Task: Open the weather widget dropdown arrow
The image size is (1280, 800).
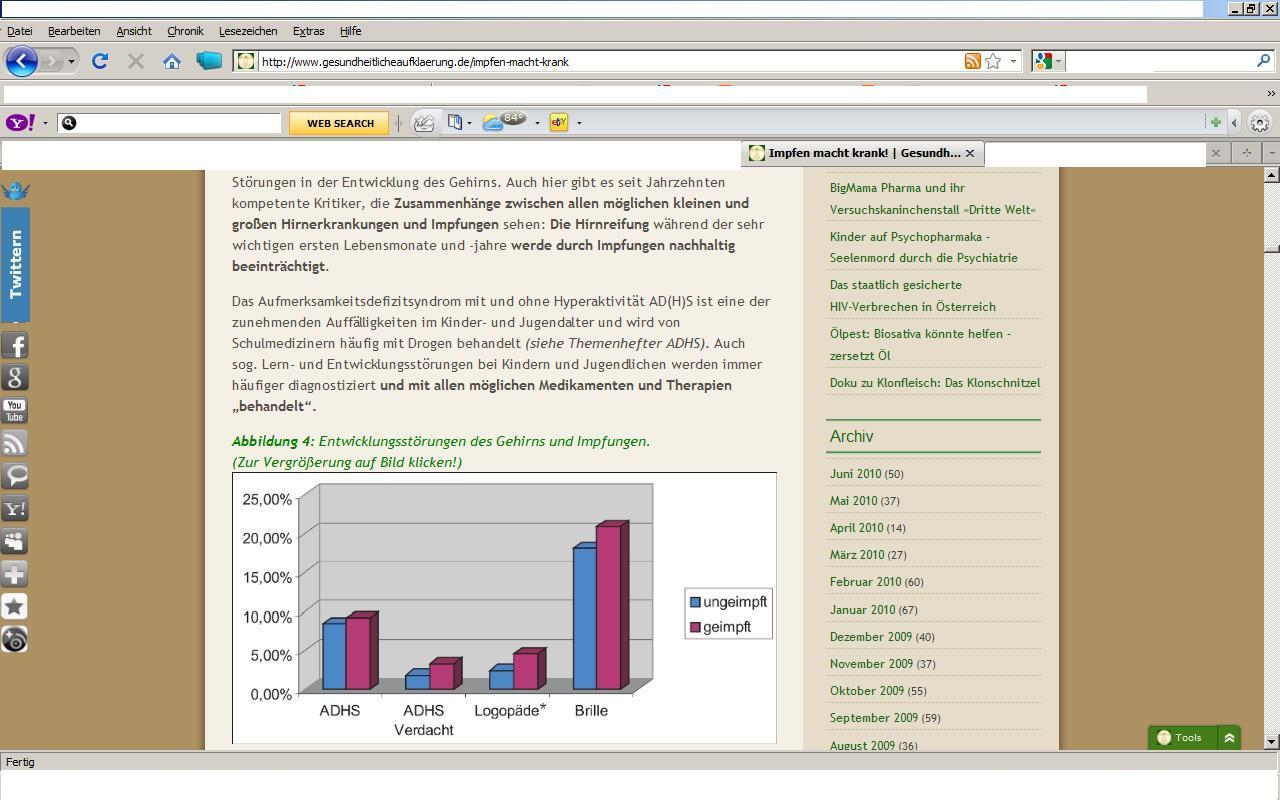Action: [537, 124]
